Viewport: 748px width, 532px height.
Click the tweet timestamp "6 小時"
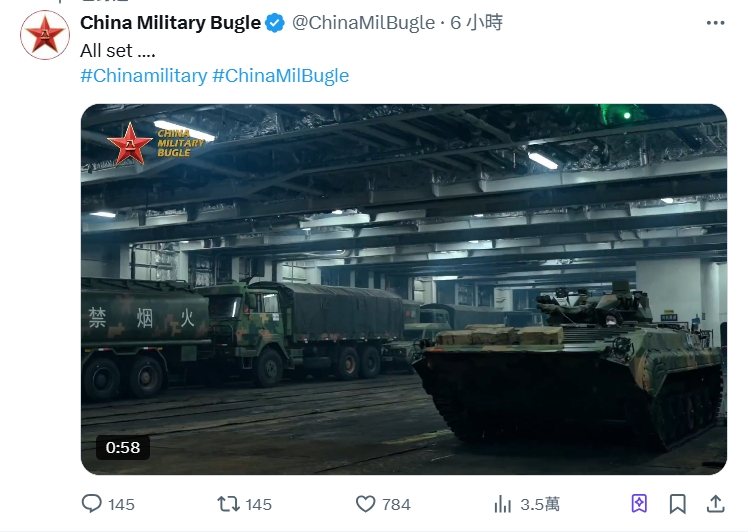(477, 22)
